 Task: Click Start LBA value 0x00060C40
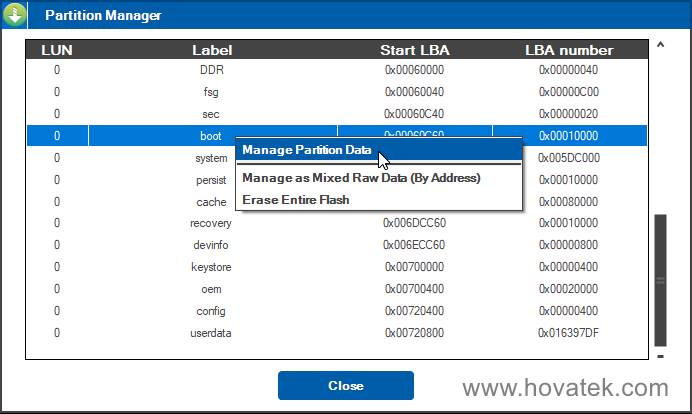pyautogui.click(x=414, y=114)
